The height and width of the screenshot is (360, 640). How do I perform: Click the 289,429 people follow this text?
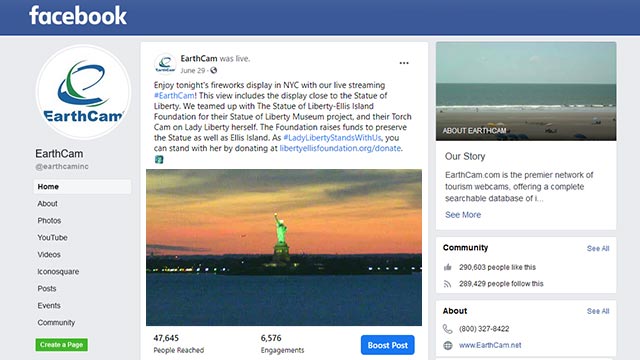click(501, 284)
